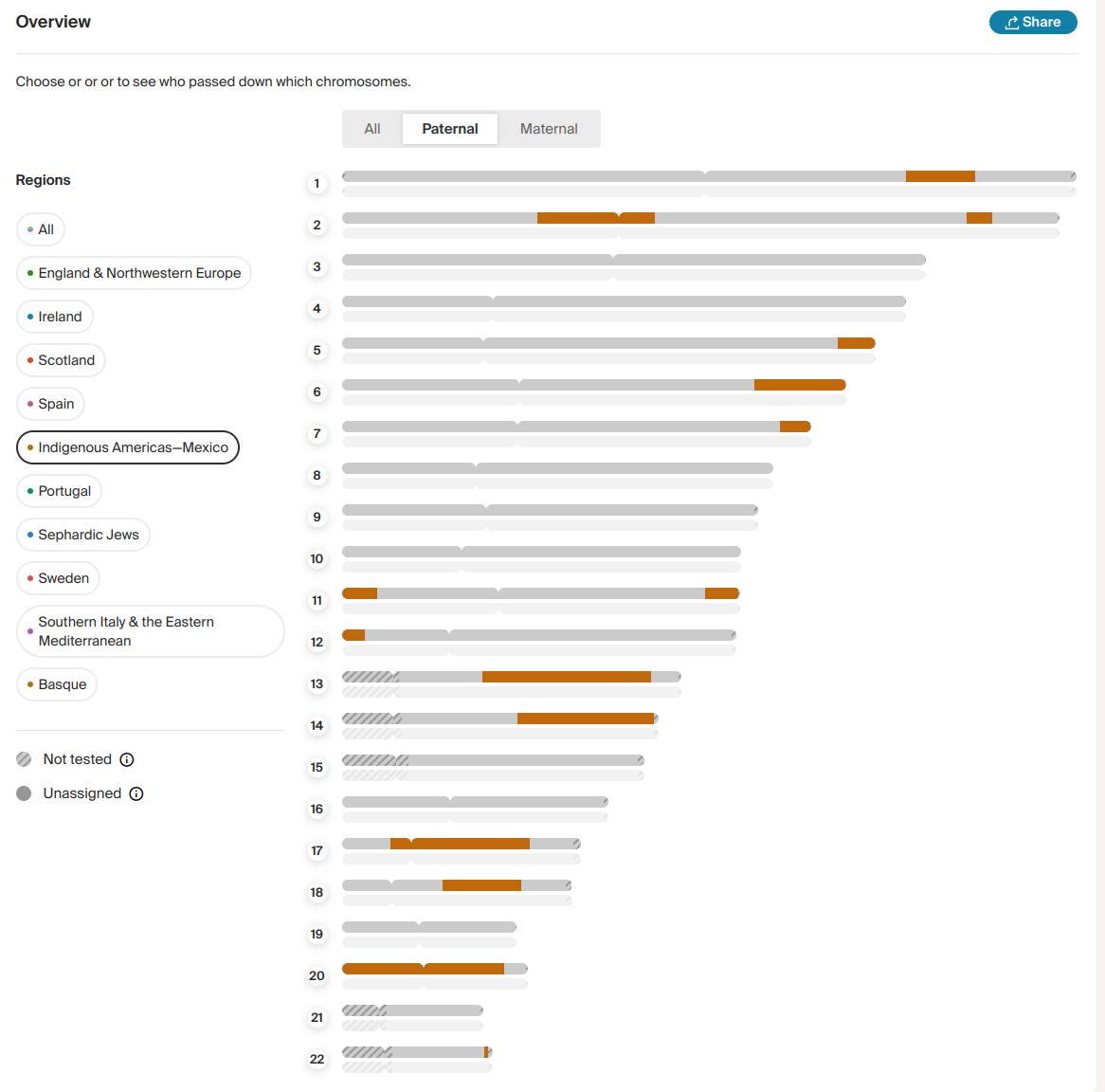Open the Unassigned info icon

[136, 793]
